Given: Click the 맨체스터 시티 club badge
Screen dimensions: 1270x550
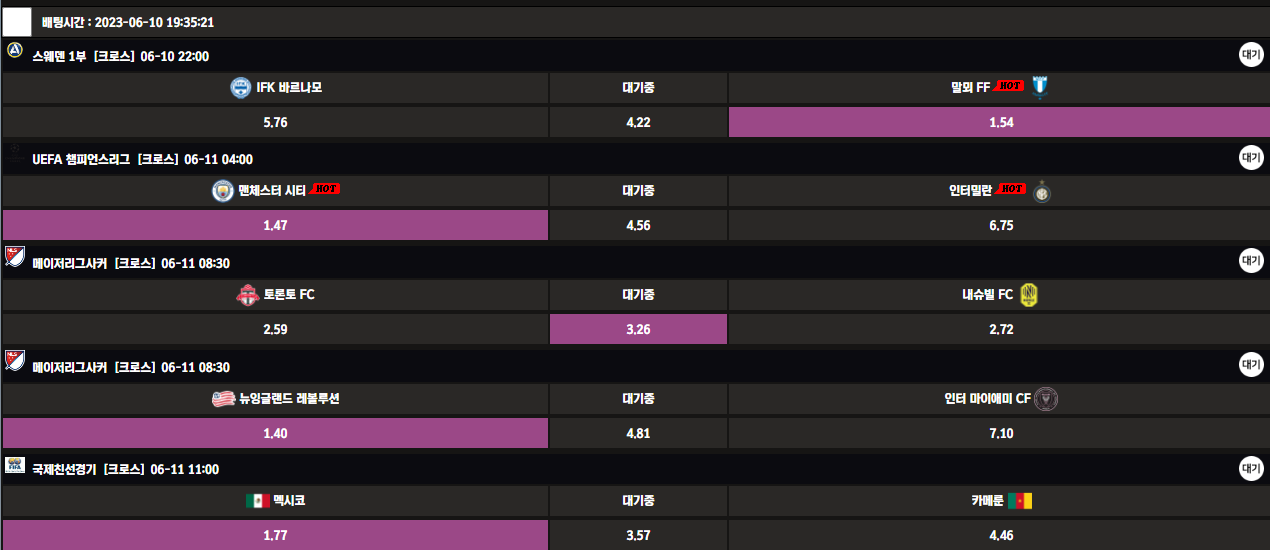Looking at the screenshot, I should tap(221, 190).
